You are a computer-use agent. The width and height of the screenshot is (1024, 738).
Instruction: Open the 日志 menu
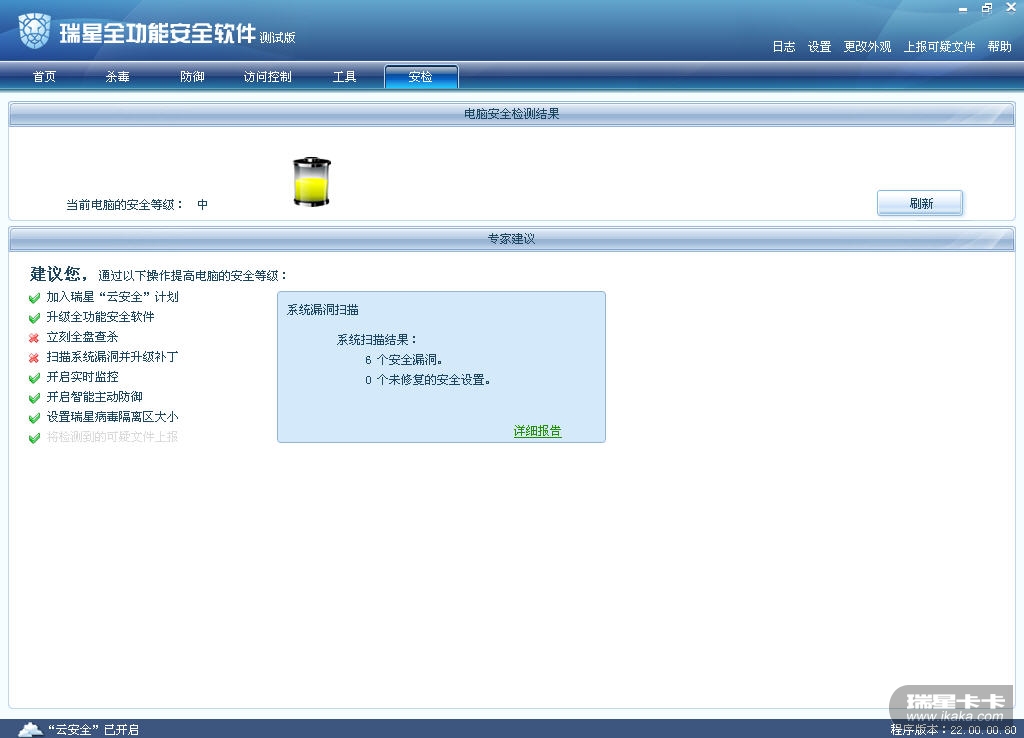tap(784, 46)
